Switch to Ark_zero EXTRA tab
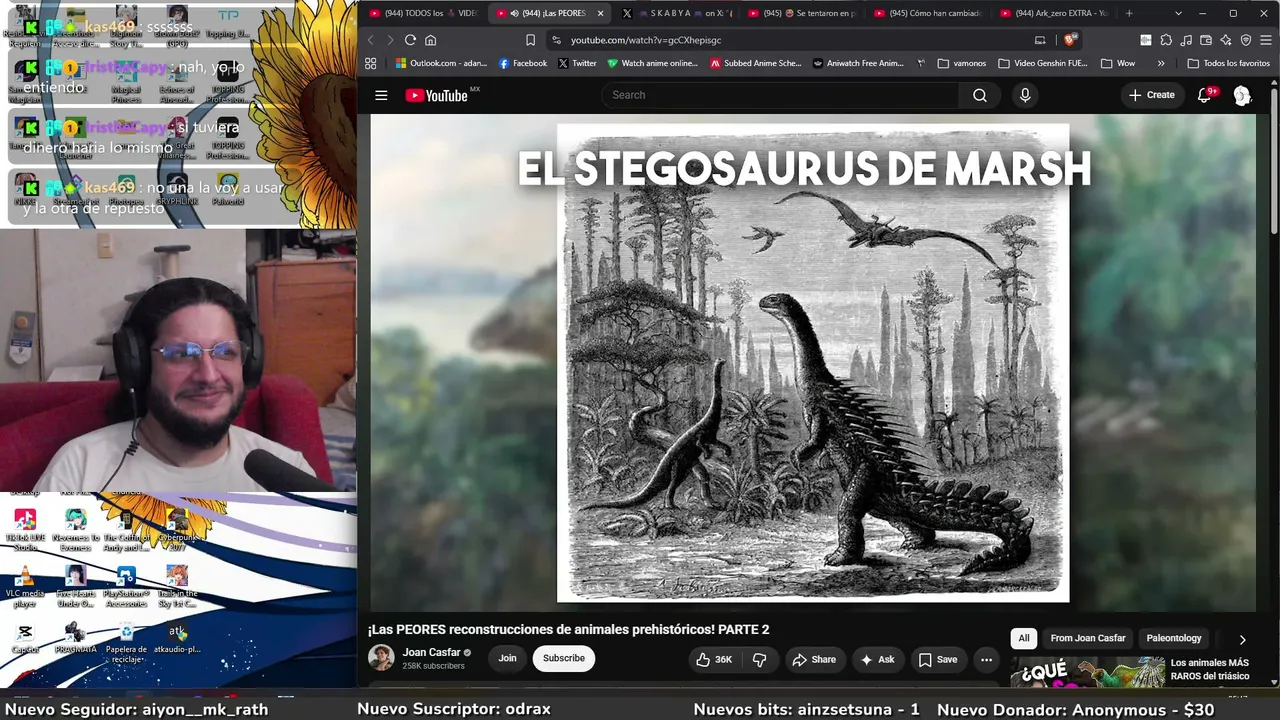 [x=1055, y=13]
